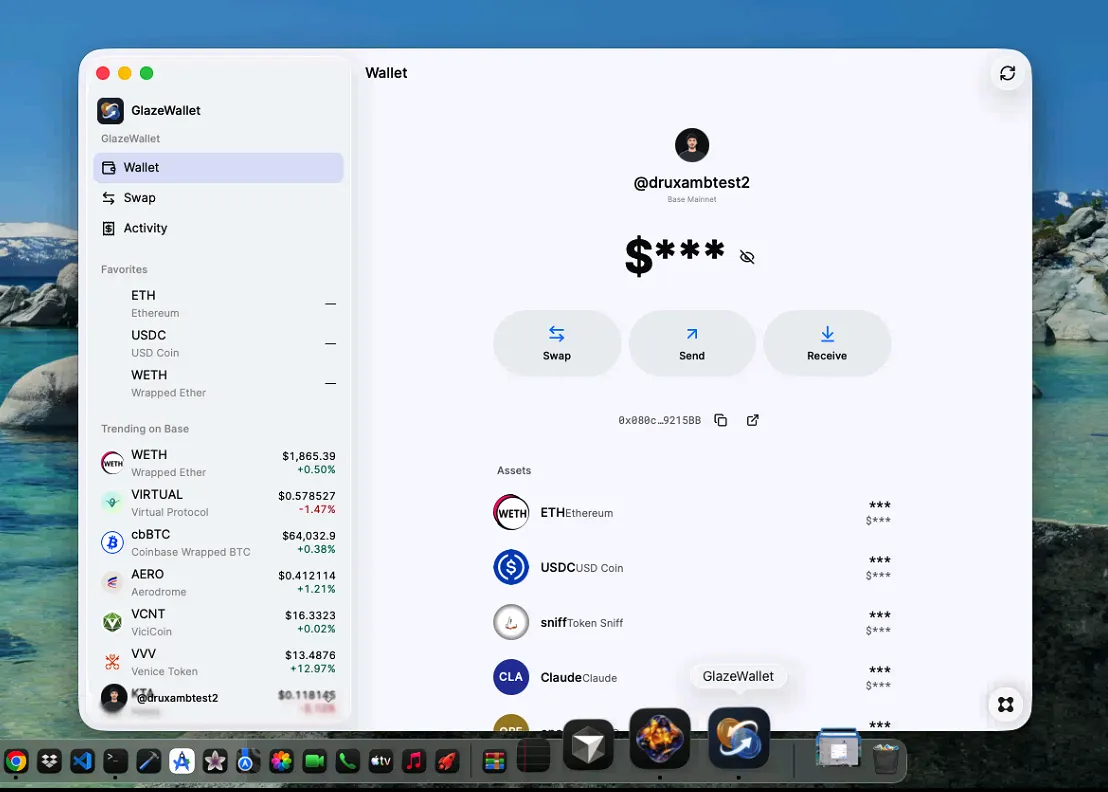Image resolution: width=1108 pixels, height=792 pixels.
Task: Open the ETH Ethereum asset row
Action: (x=692, y=513)
